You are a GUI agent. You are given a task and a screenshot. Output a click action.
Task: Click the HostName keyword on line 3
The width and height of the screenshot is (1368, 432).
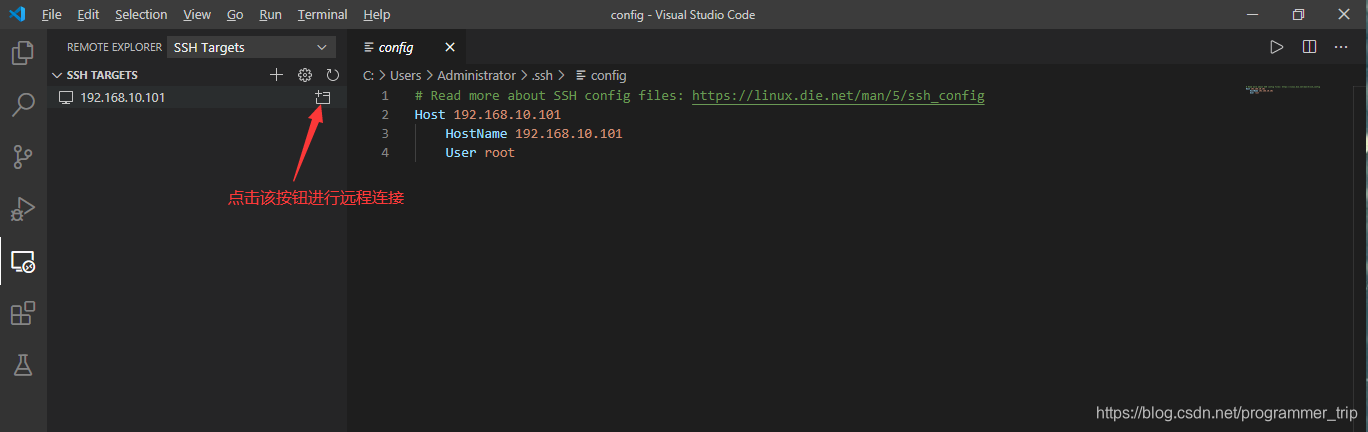pyautogui.click(x=476, y=134)
